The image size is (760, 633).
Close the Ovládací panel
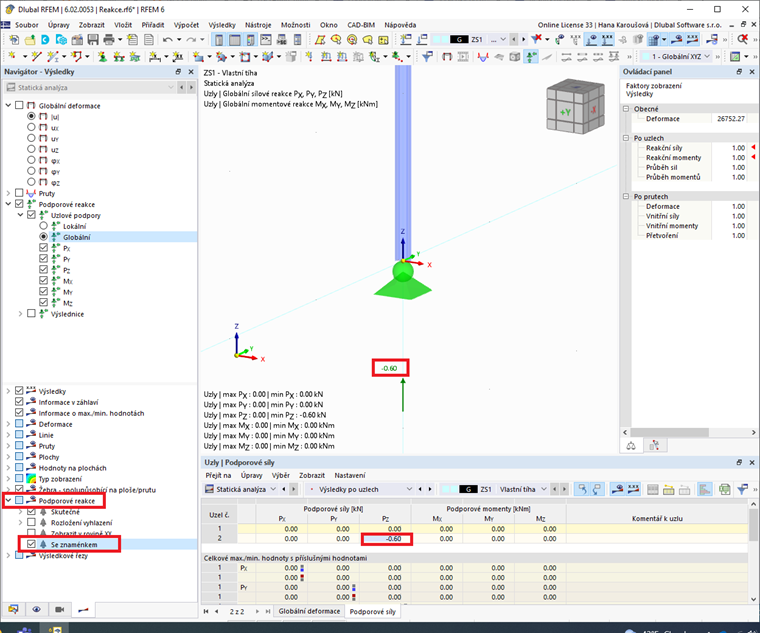(x=752, y=71)
